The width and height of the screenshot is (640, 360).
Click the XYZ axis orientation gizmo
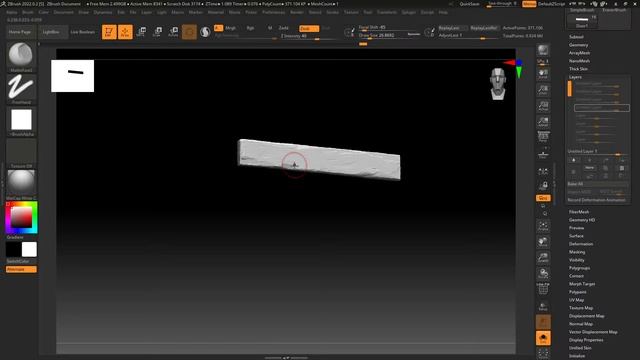[x=514, y=68]
